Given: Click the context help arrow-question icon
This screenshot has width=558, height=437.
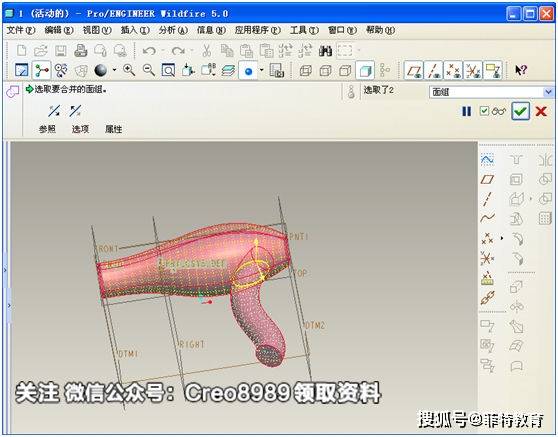Looking at the screenshot, I should [521, 70].
